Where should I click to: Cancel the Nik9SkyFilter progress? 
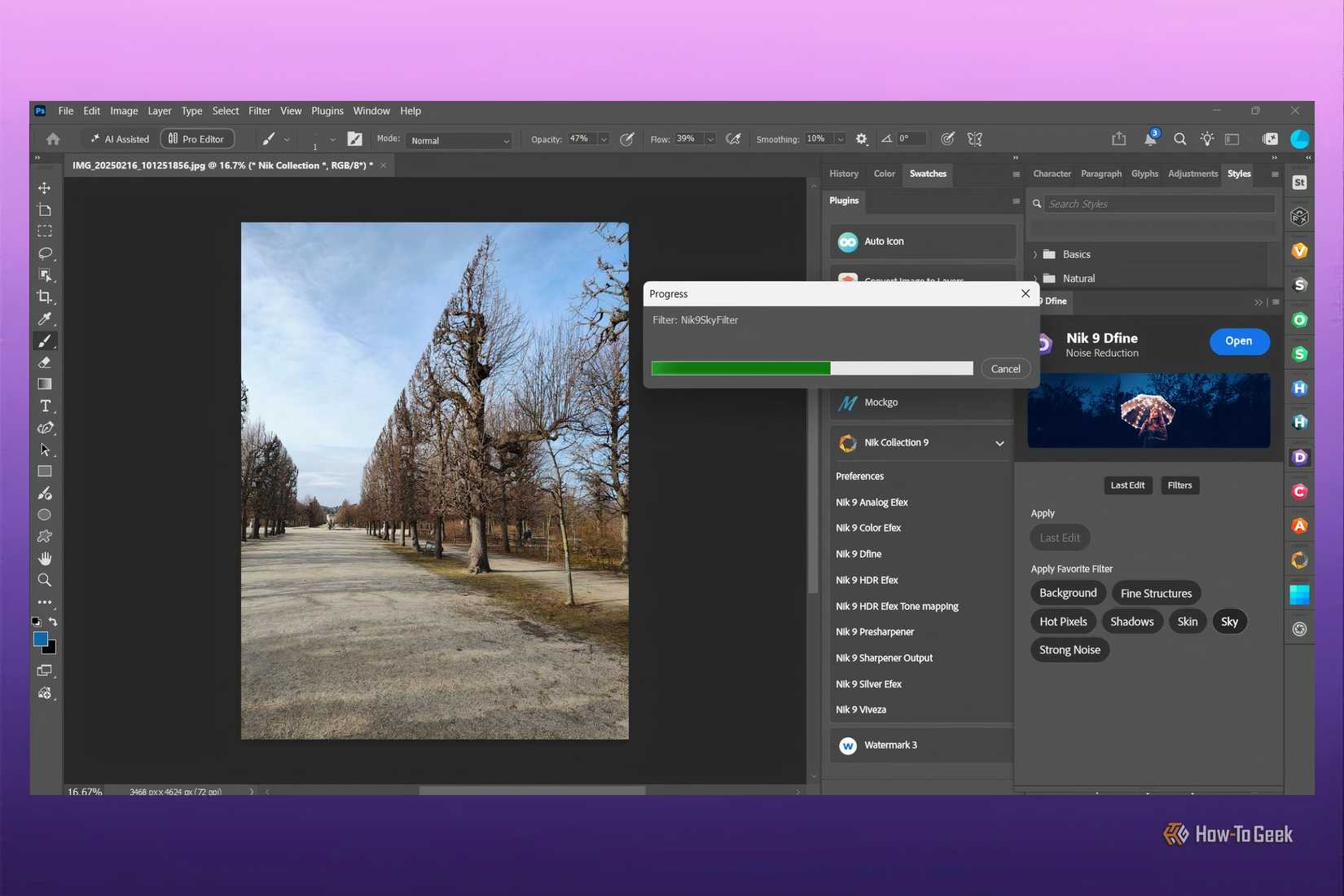tap(1005, 369)
